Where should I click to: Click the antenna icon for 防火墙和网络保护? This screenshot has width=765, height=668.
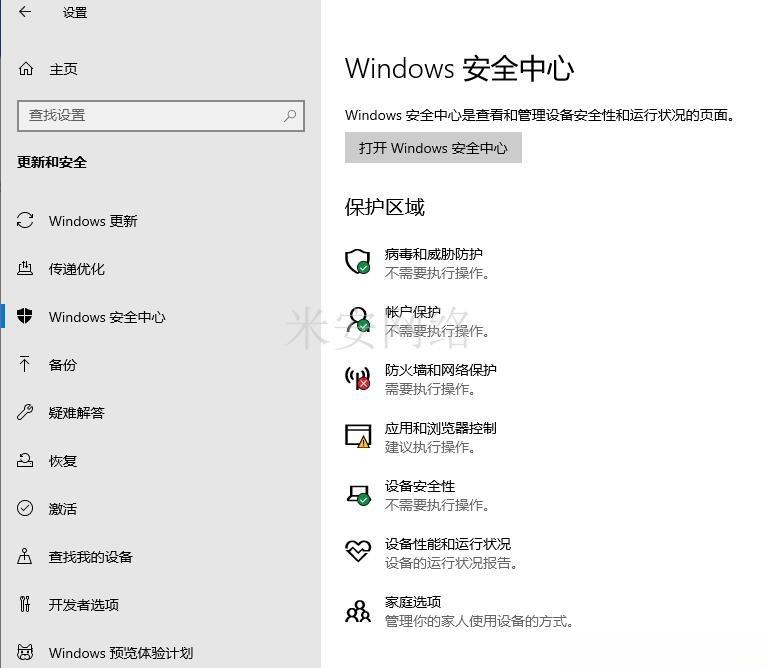(358, 378)
